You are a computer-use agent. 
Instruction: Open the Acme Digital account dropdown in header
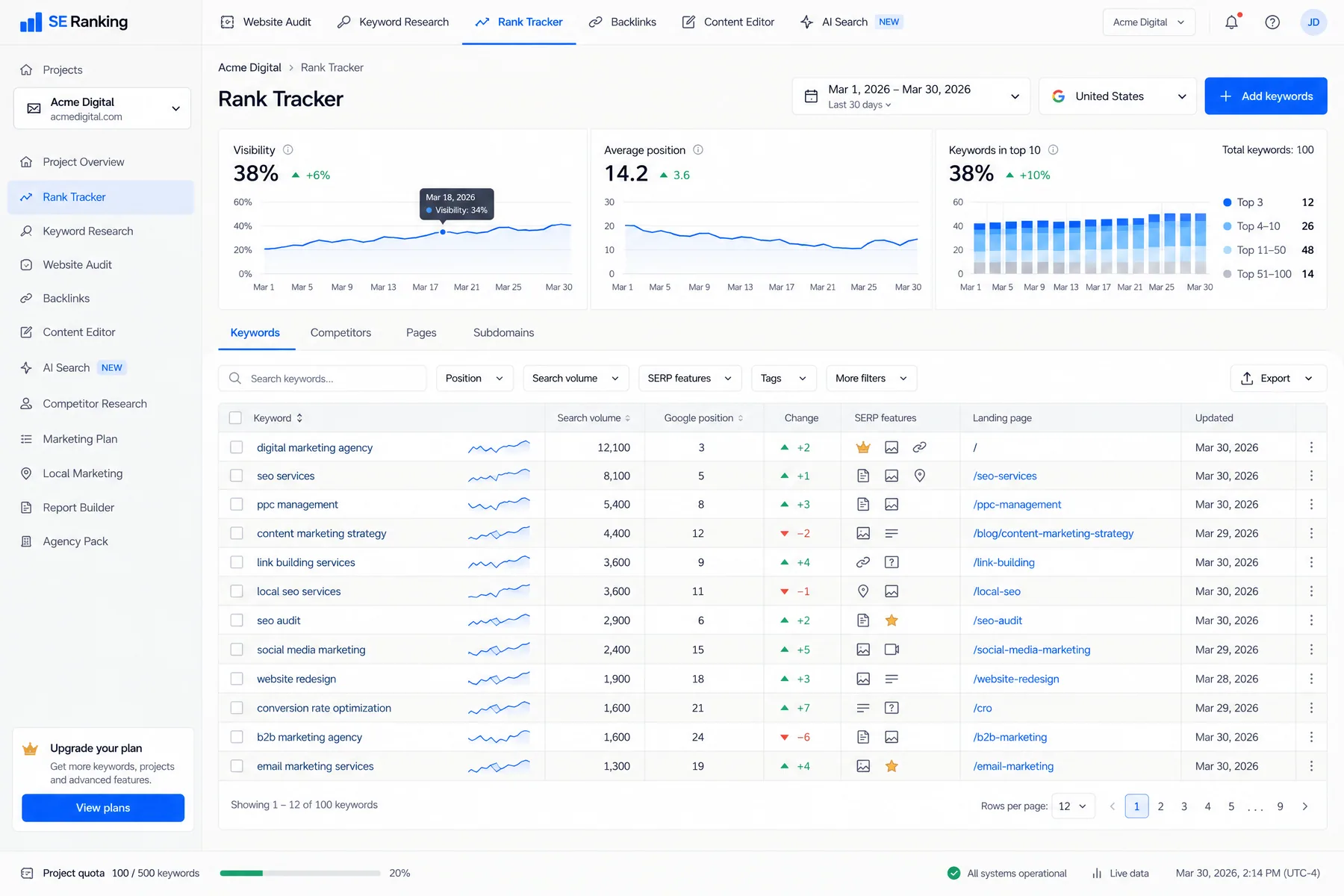(1148, 22)
